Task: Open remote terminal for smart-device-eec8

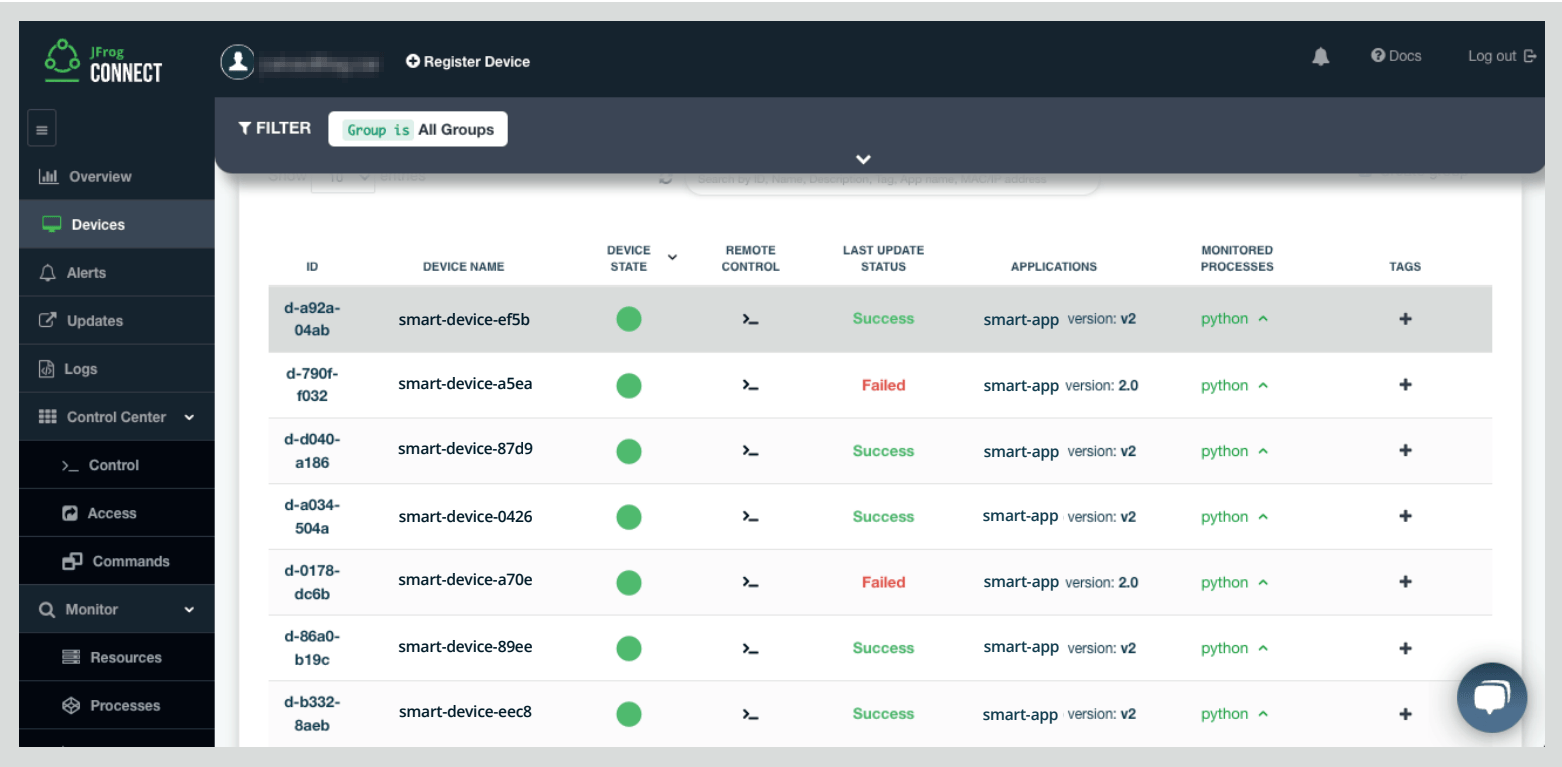Action: click(750, 714)
